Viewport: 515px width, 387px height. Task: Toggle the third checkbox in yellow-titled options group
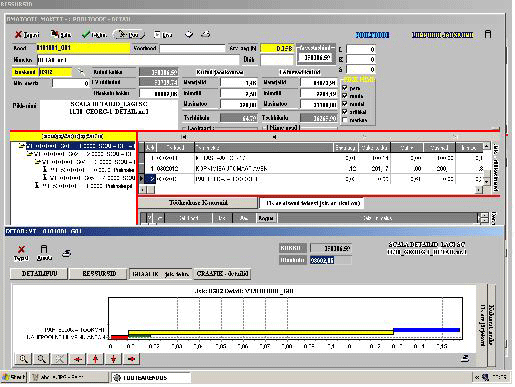click(x=345, y=104)
